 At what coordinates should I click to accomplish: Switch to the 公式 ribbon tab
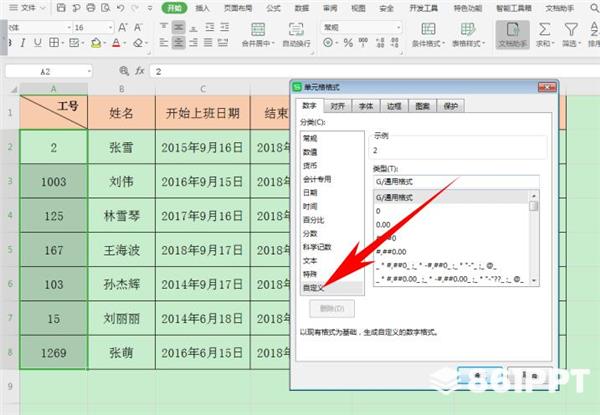273,8
